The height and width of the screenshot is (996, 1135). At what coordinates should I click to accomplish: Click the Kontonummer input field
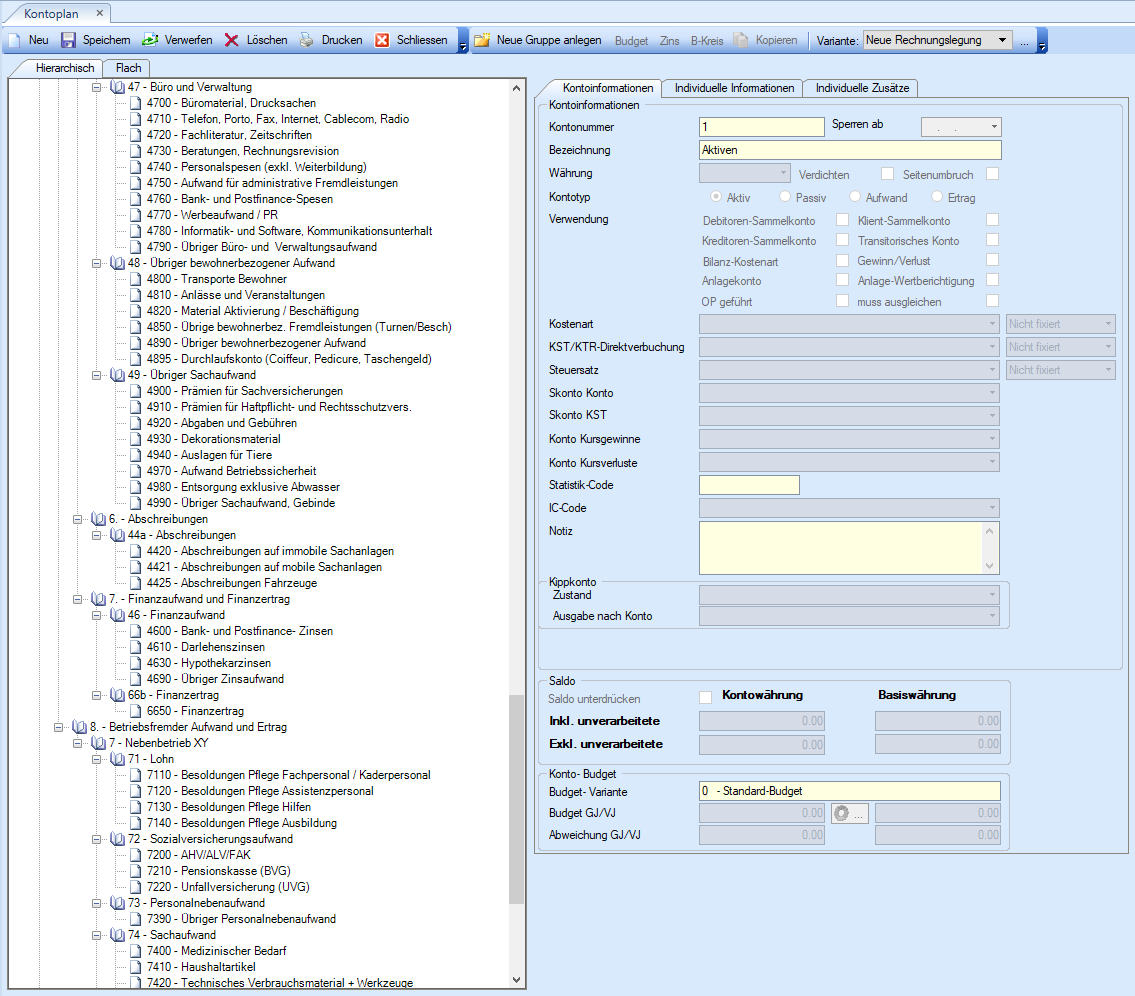tap(761, 127)
